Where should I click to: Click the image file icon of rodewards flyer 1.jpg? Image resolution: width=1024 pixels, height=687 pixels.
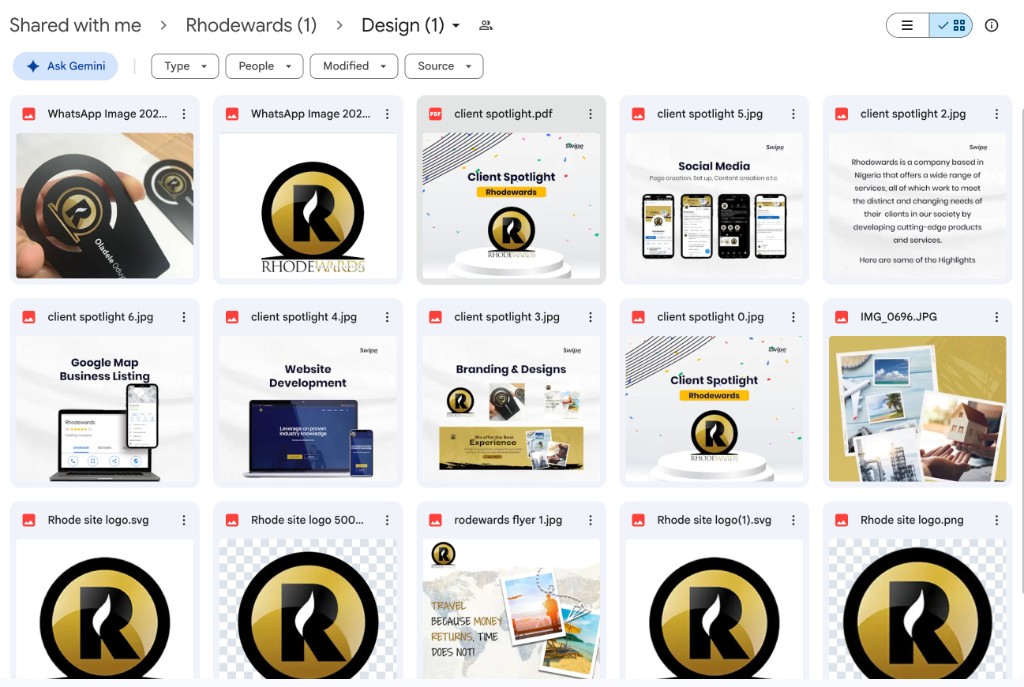436,520
